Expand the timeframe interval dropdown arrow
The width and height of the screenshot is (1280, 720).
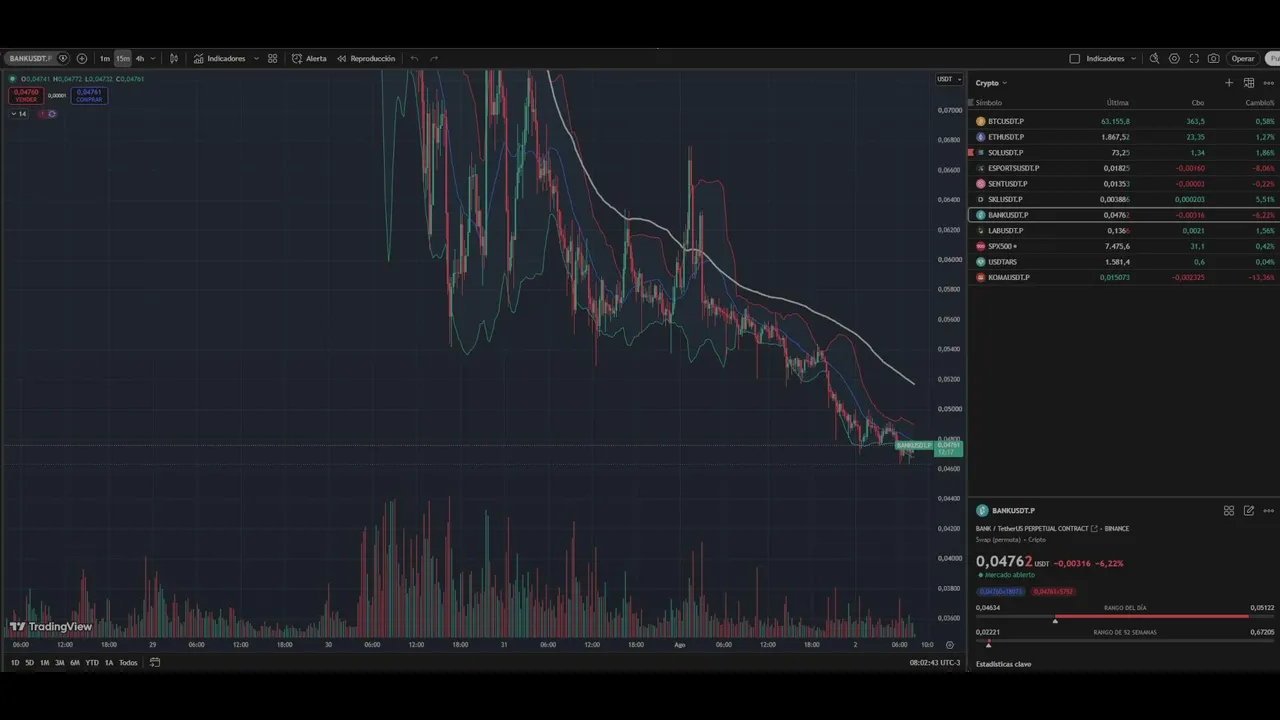pos(152,59)
